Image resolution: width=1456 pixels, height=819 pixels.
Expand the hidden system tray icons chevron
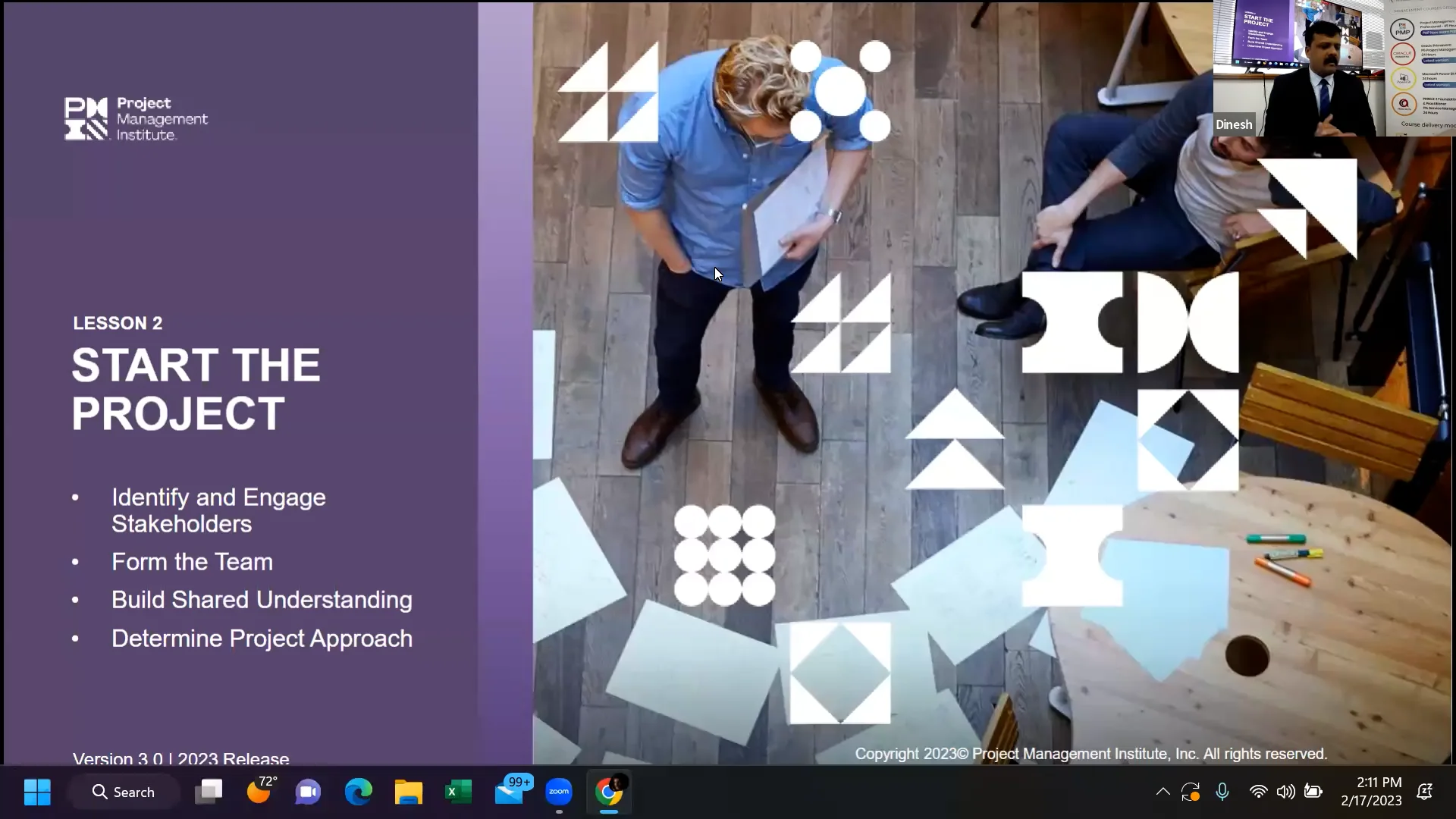click(1163, 792)
